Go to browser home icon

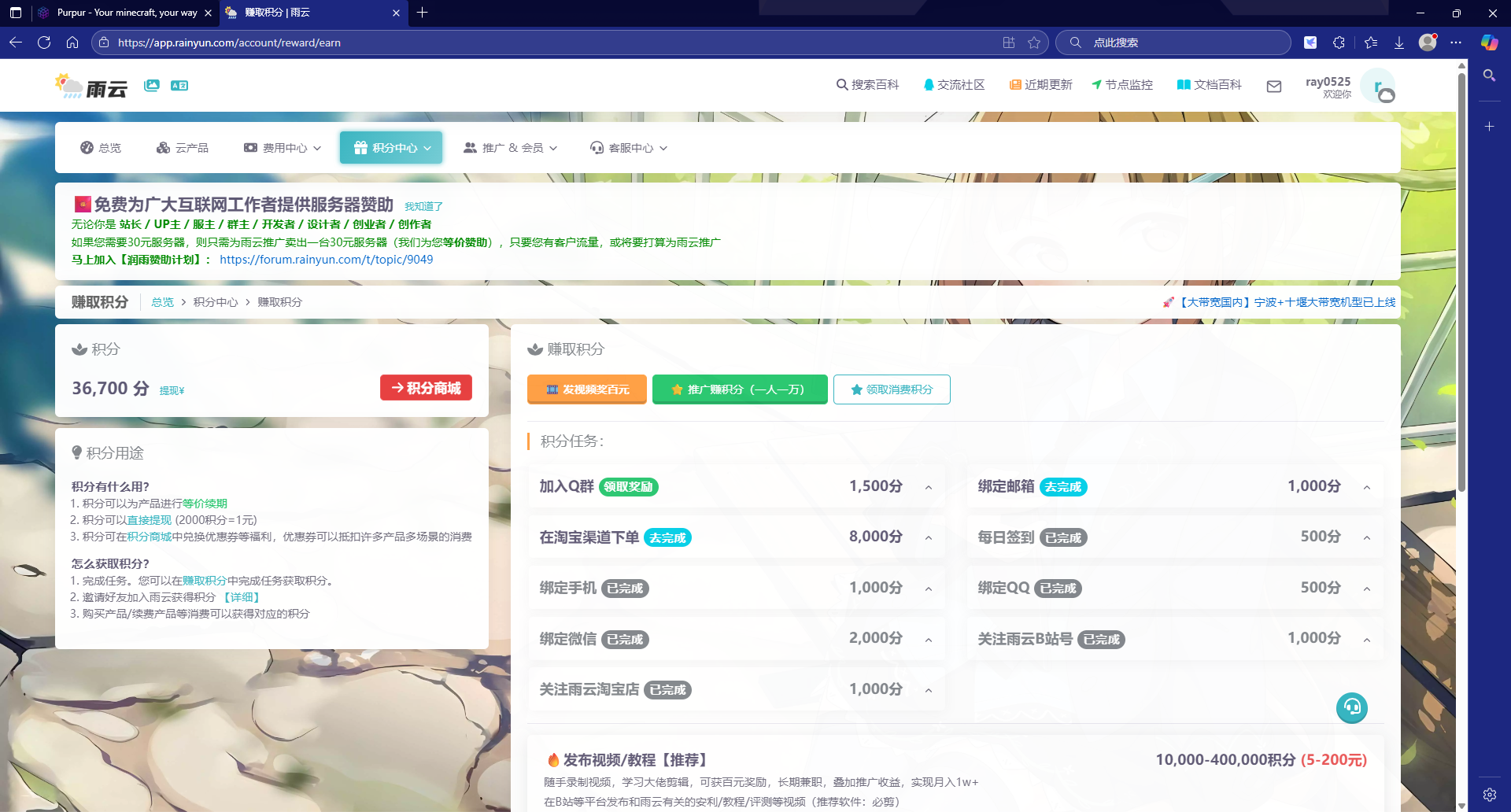(x=72, y=42)
